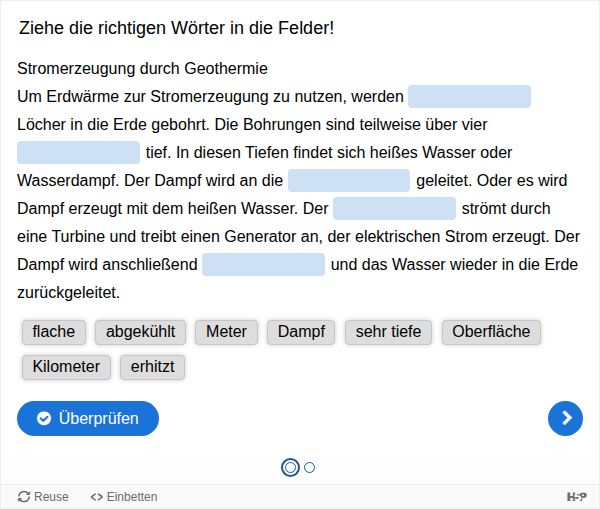Screen dimensions: 600x509
Task: Pick the draggable word 'abgekühlt'
Action: [141, 332]
